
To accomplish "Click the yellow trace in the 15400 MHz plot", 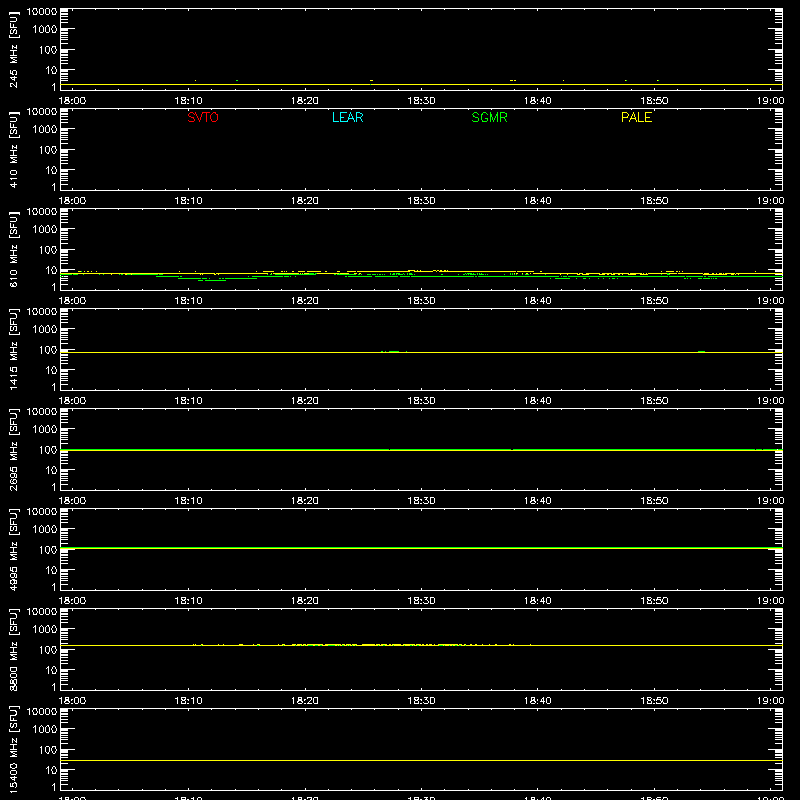I will point(421,761).
